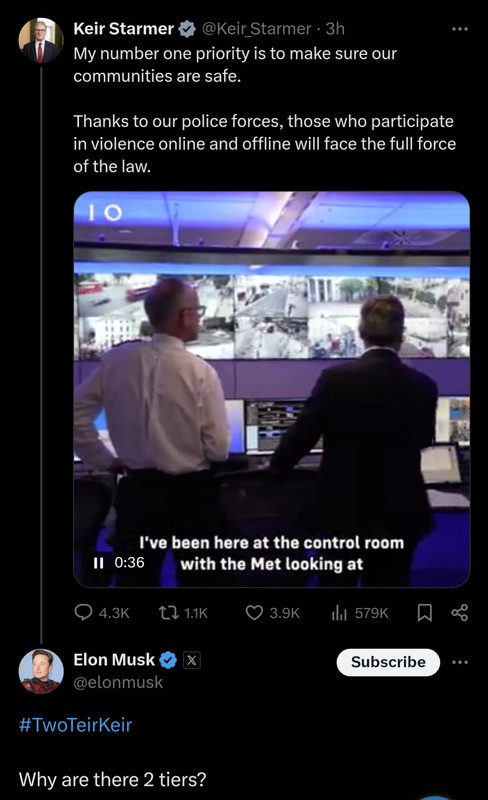488x800 pixels.
Task: Click the X affiliation badge beside Elon Musk
Action: [x=191, y=660]
